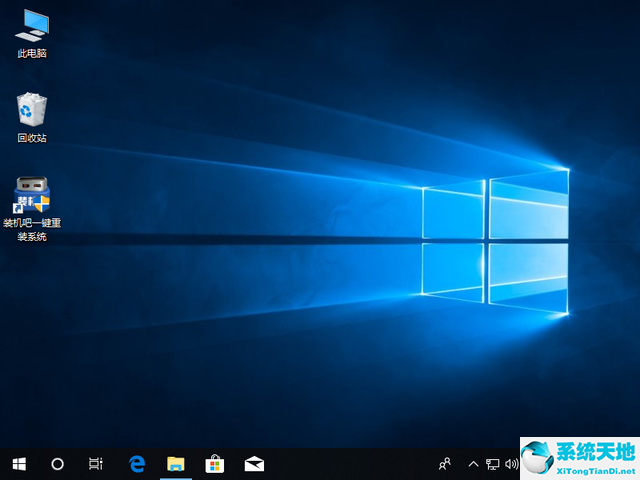
Task: Click the 此电脑 icon label text
Action: [32, 53]
